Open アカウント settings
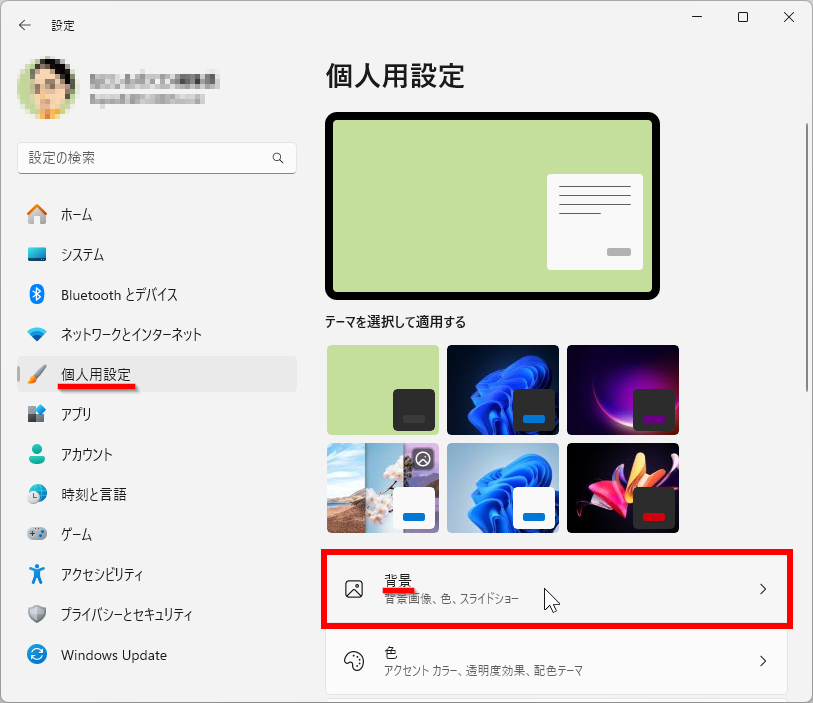Screen dimensions: 813x703 point(157,454)
